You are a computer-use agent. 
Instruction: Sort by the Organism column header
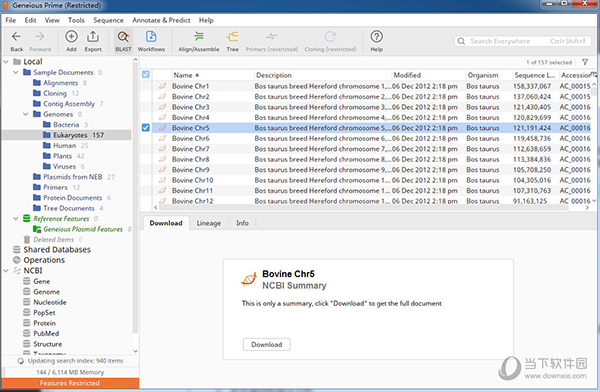(x=489, y=75)
